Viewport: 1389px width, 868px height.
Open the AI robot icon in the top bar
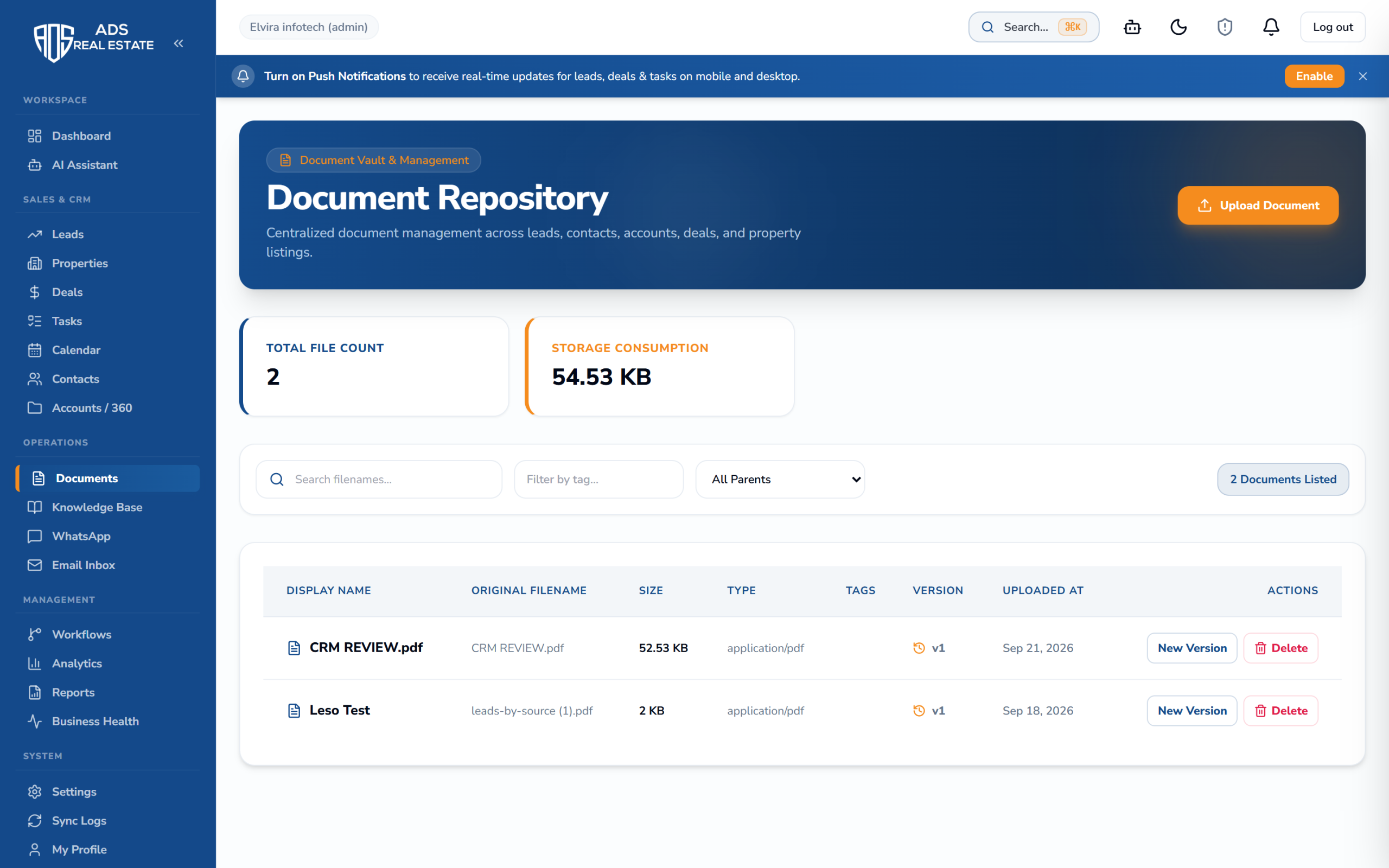point(1132,27)
